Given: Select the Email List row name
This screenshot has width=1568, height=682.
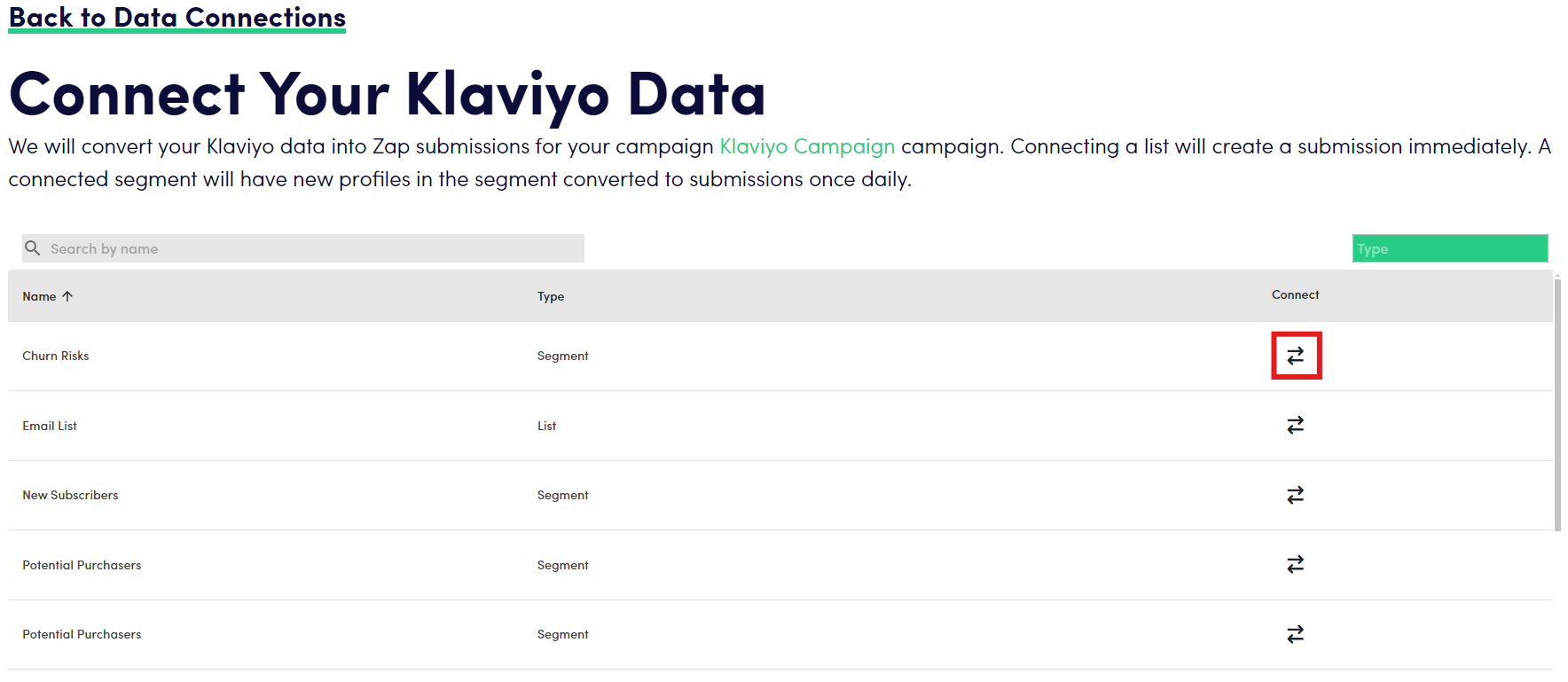Looking at the screenshot, I should click(50, 426).
